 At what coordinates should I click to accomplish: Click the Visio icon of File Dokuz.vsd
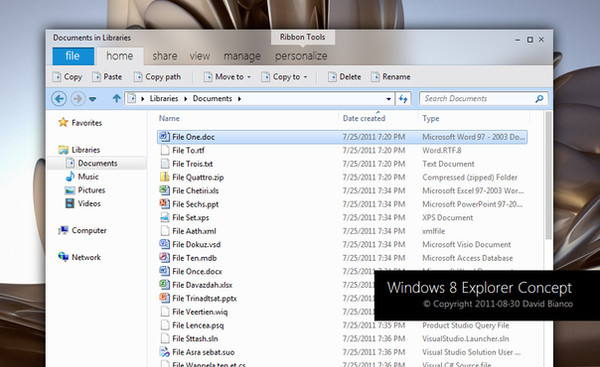click(165, 244)
